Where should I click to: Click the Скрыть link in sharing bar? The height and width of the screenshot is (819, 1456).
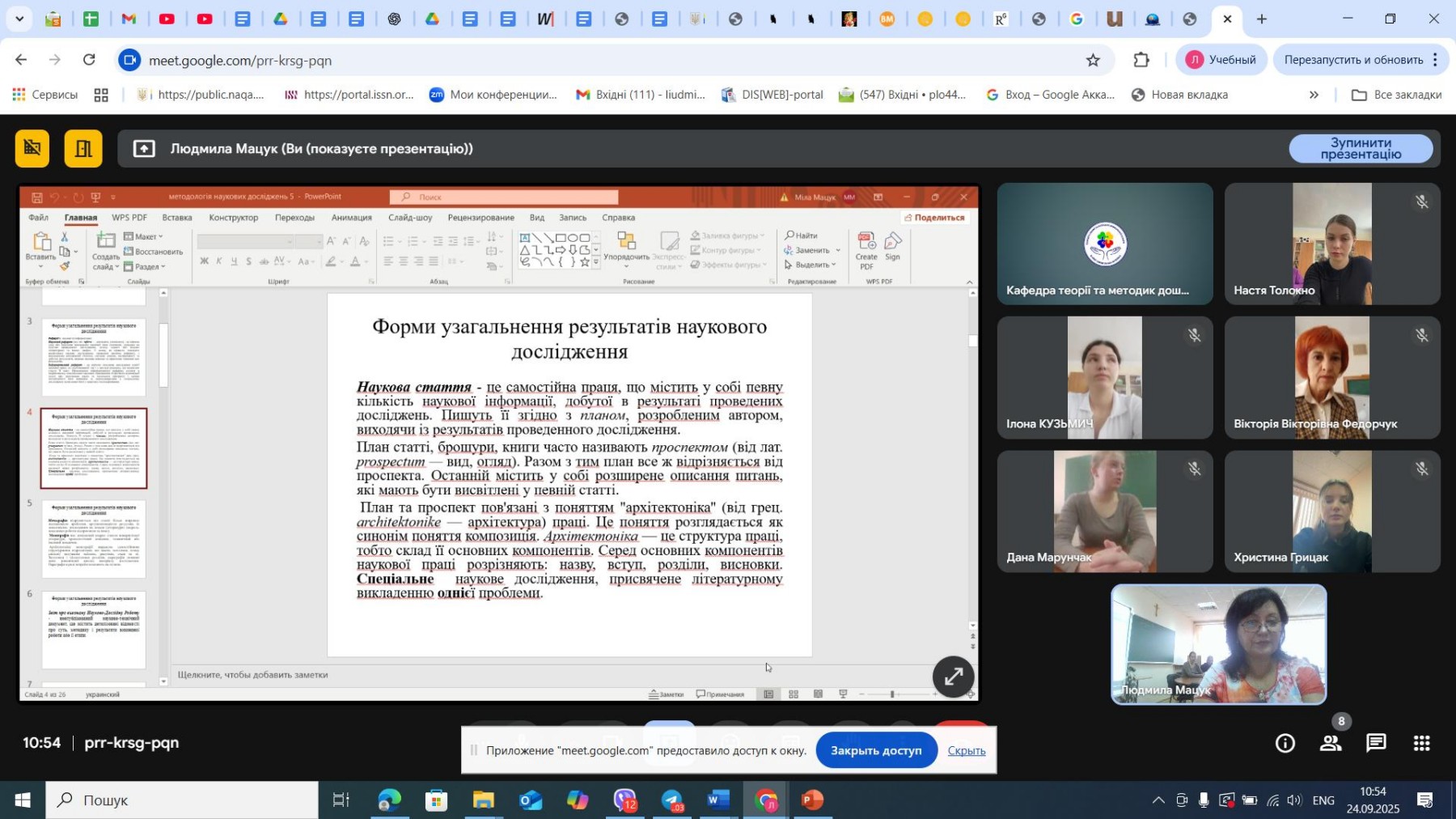click(x=966, y=751)
